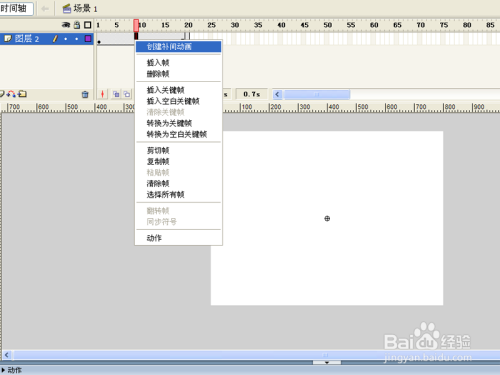This screenshot has height=375, width=500.
Task: Toggle the onion skin button
Action: click(x=116, y=94)
